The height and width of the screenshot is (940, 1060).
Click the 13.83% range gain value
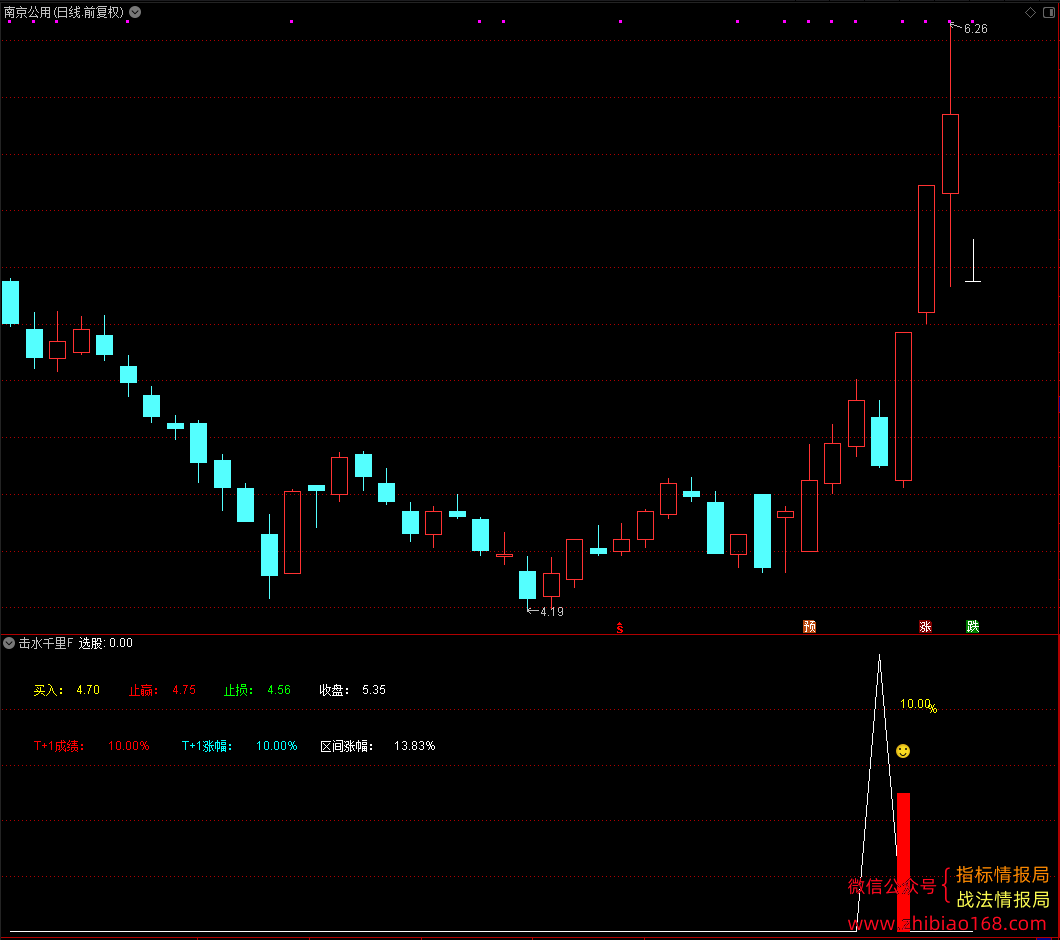coord(414,746)
